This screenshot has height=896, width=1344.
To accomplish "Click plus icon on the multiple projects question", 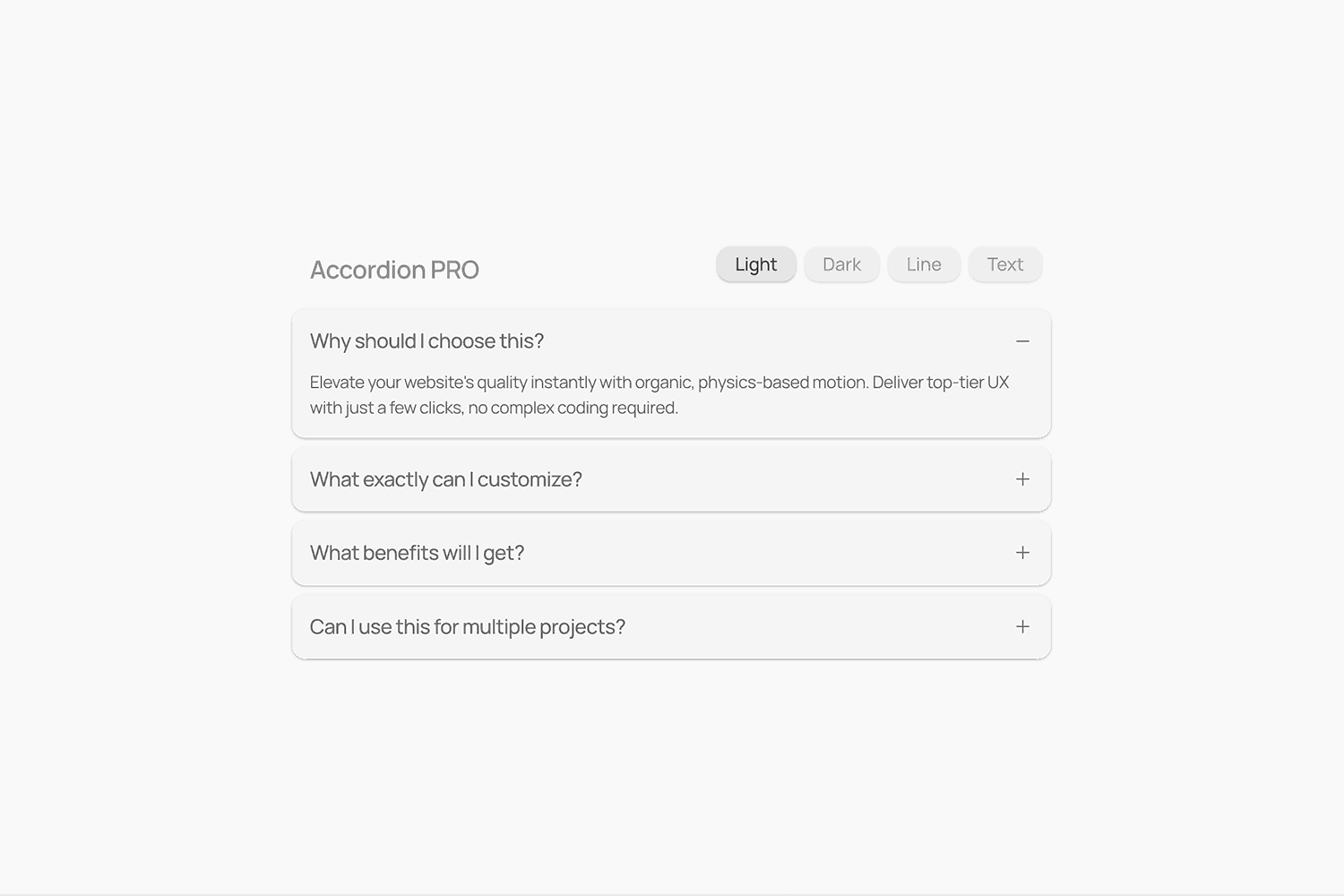I will coord(1022,626).
